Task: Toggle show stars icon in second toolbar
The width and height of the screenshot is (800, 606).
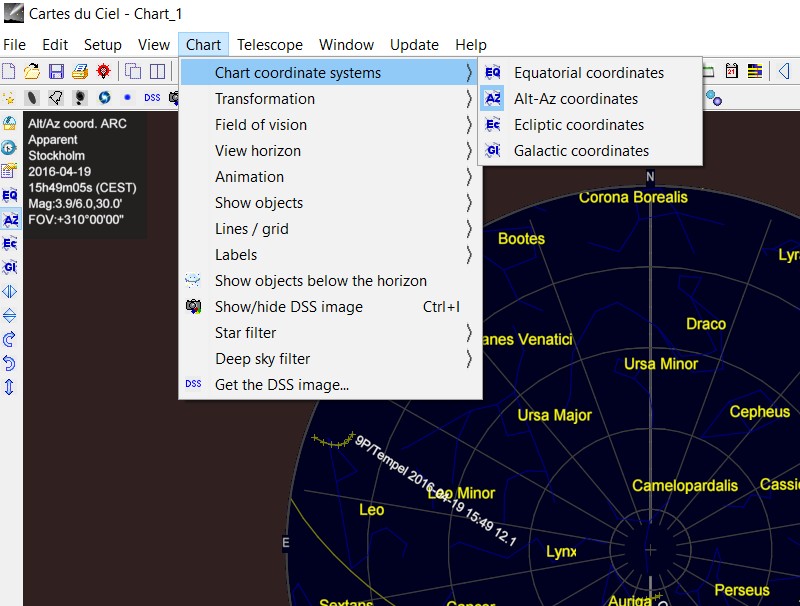Action: click(x=9, y=97)
